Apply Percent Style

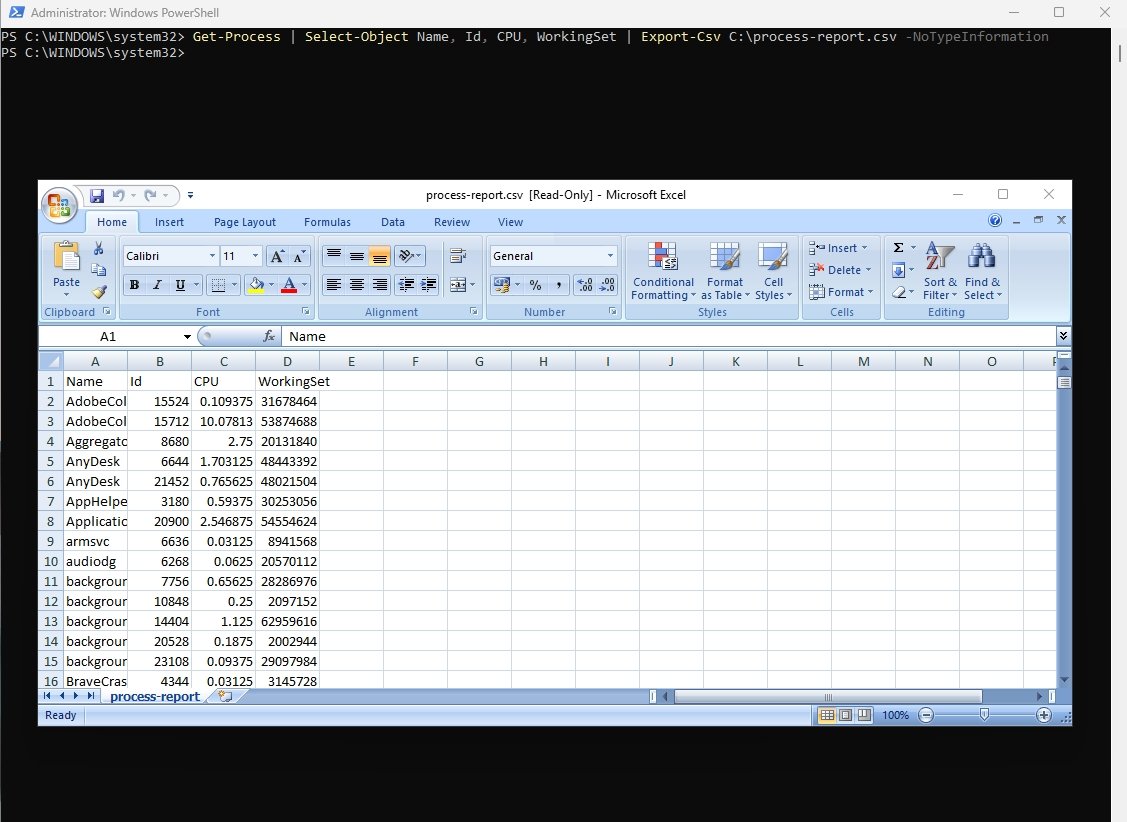535,285
